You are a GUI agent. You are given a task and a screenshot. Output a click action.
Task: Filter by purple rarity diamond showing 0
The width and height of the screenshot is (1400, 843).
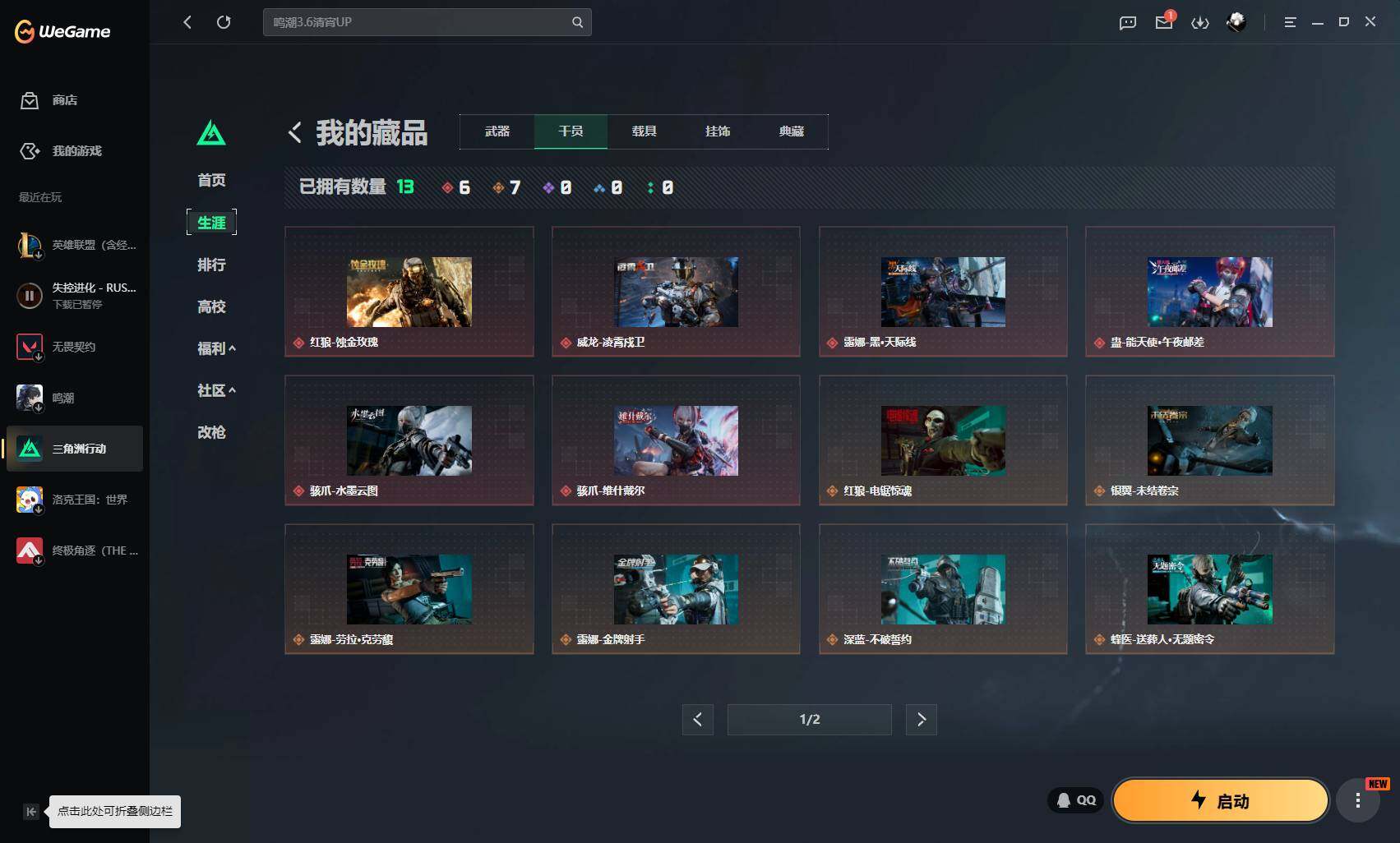[x=557, y=187]
